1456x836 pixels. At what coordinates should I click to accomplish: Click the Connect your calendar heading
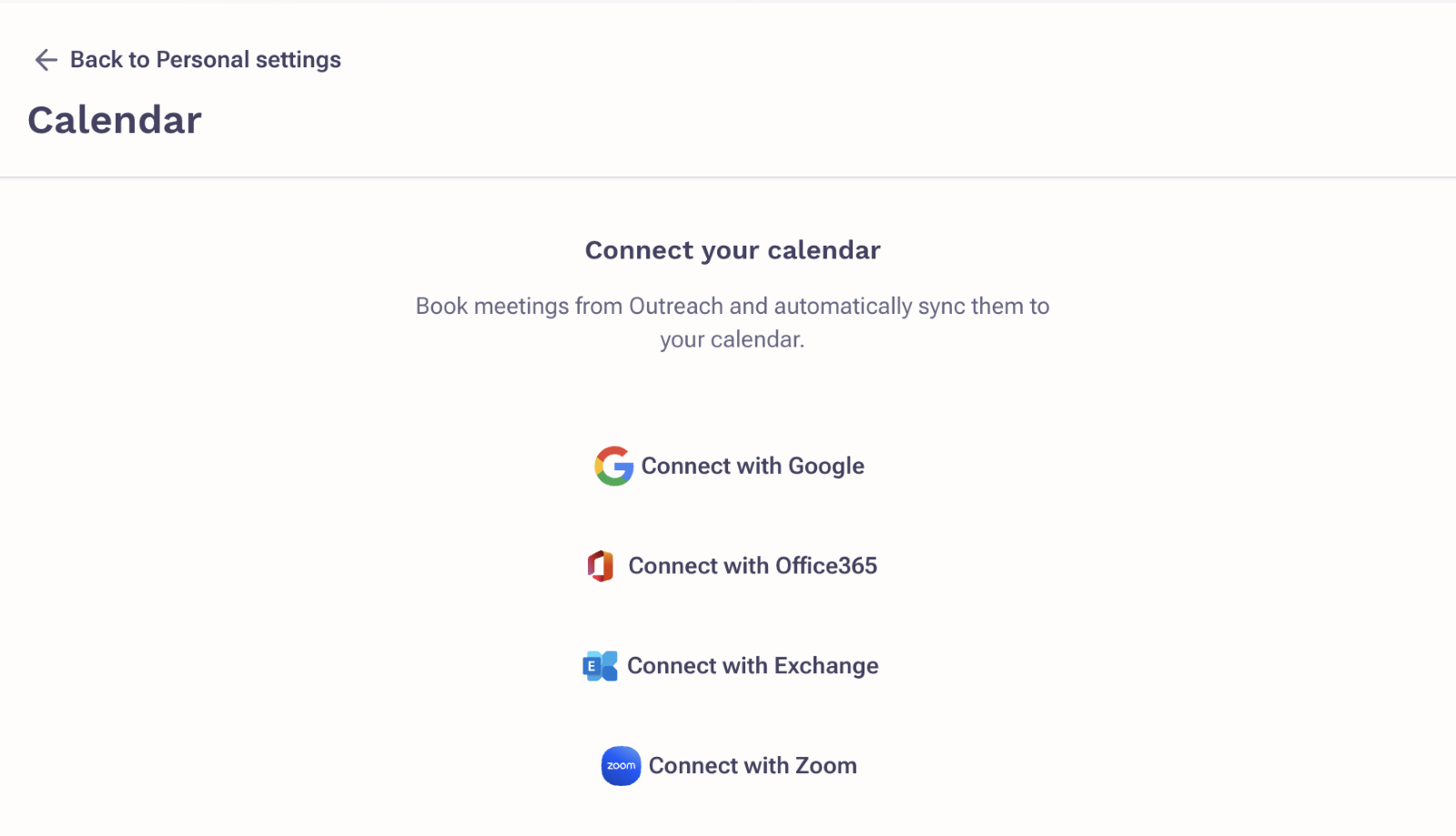coord(733,250)
